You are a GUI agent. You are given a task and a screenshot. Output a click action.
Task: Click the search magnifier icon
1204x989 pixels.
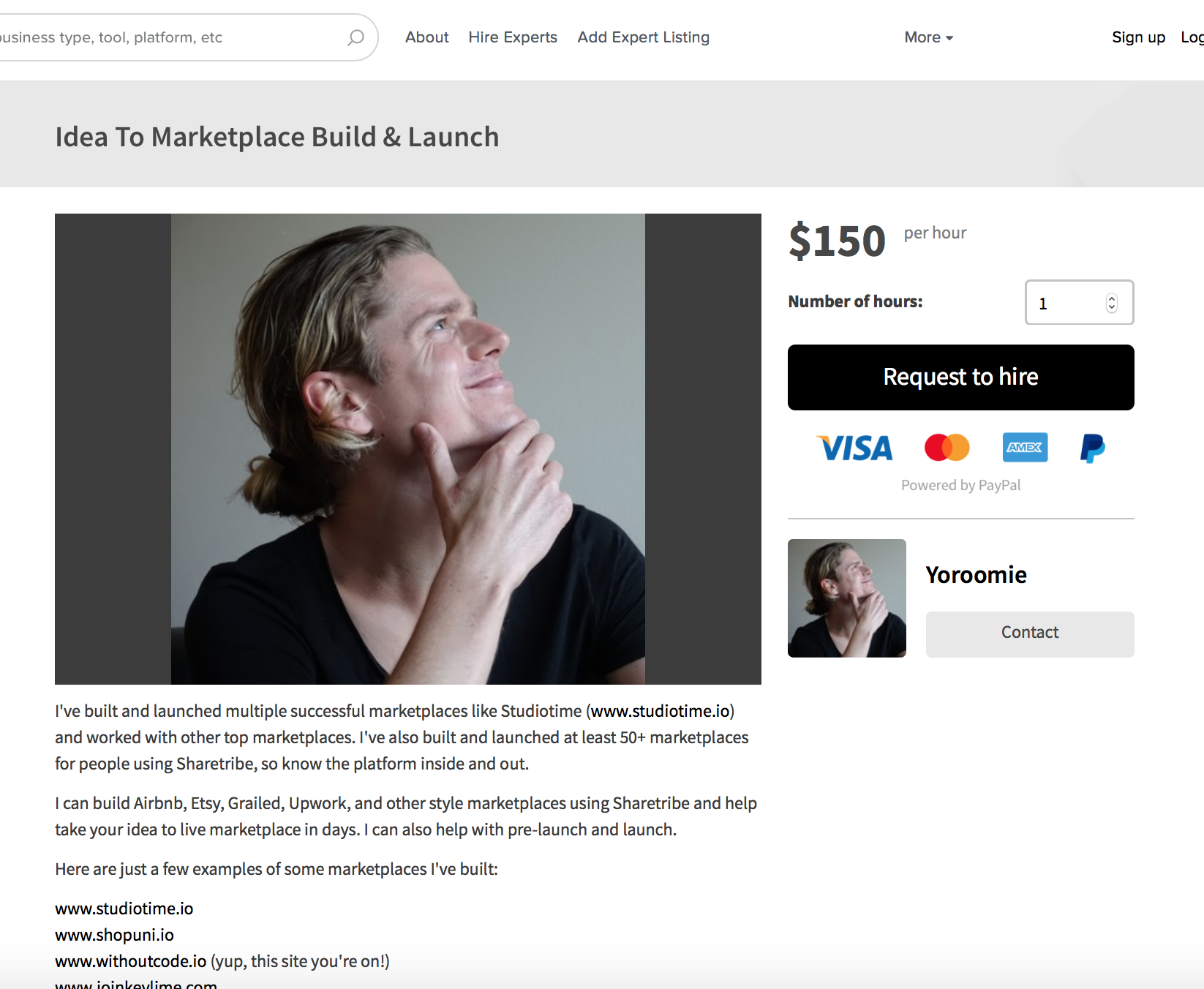[x=355, y=37]
